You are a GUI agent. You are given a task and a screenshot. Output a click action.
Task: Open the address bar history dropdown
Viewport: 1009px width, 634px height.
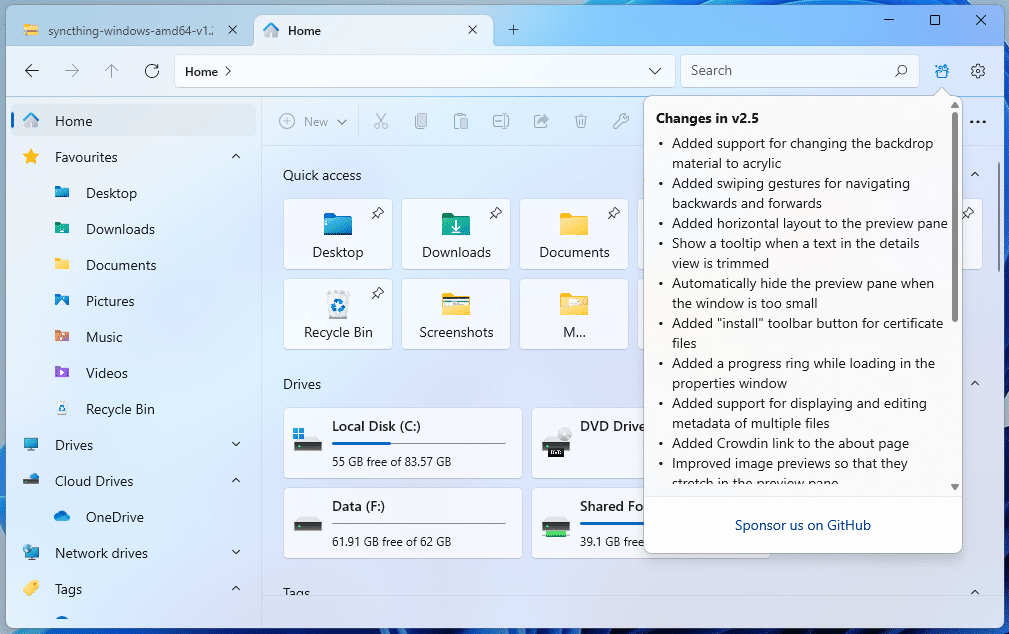pyautogui.click(x=655, y=71)
